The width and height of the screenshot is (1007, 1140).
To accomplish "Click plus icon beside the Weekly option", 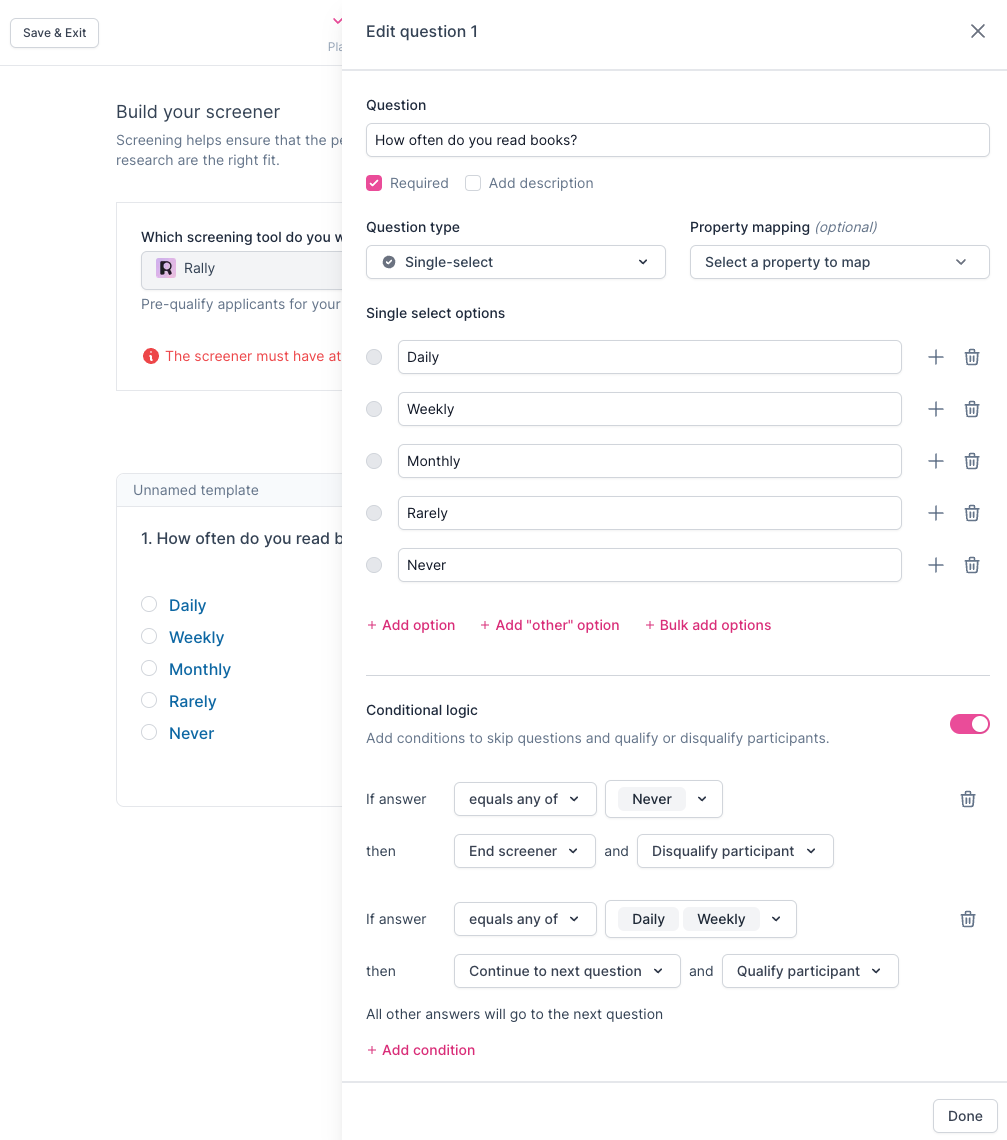I will point(936,409).
